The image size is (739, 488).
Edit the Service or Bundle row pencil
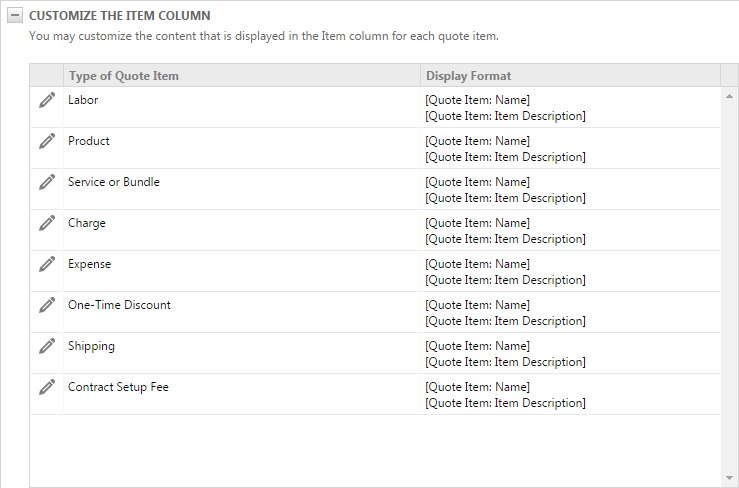pyautogui.click(x=47, y=182)
